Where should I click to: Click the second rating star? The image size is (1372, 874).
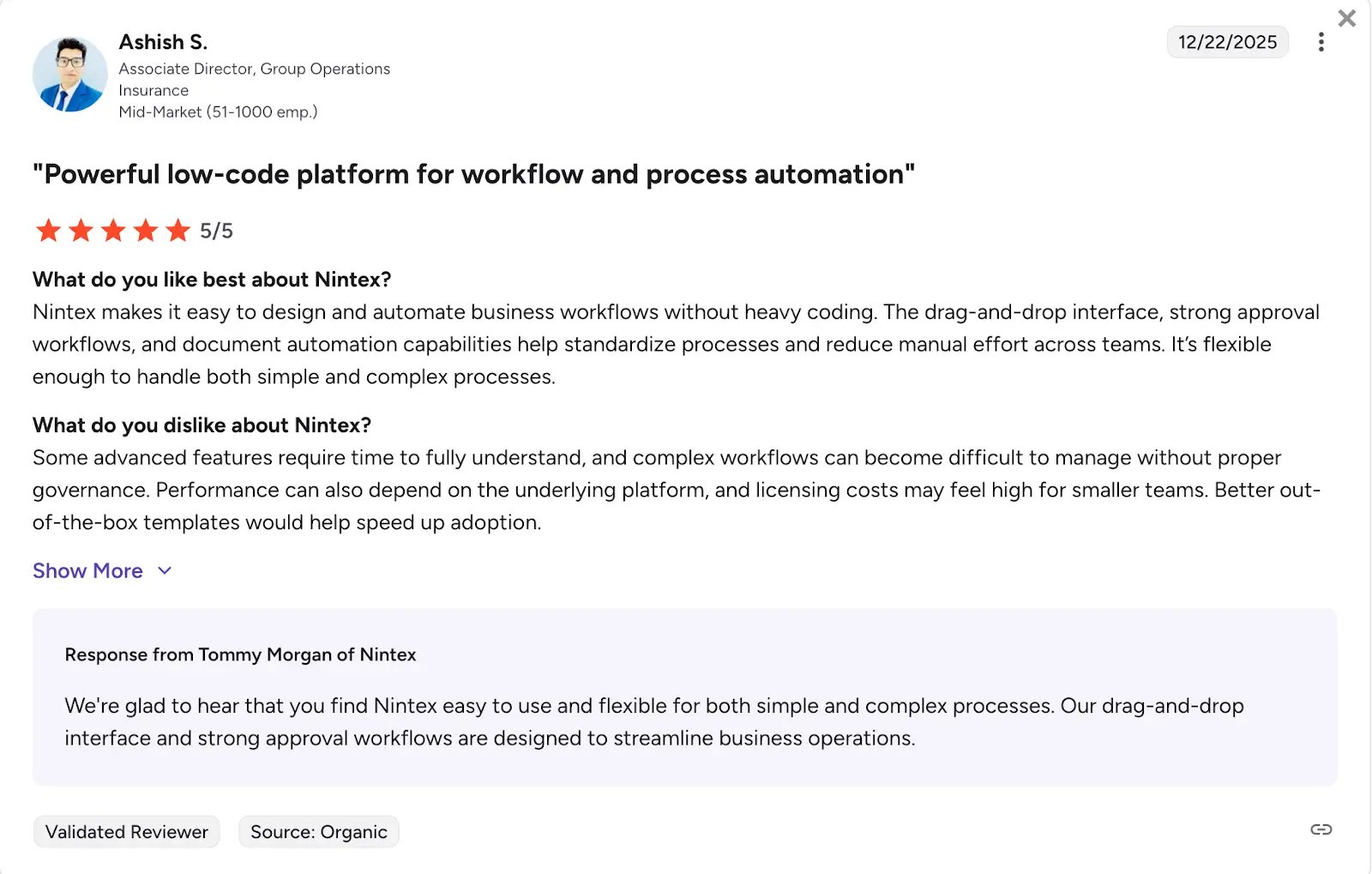81,231
